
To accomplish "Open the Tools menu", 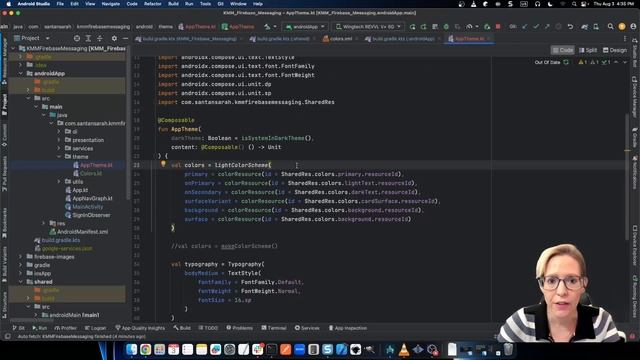I will pyautogui.click(x=205, y=4).
